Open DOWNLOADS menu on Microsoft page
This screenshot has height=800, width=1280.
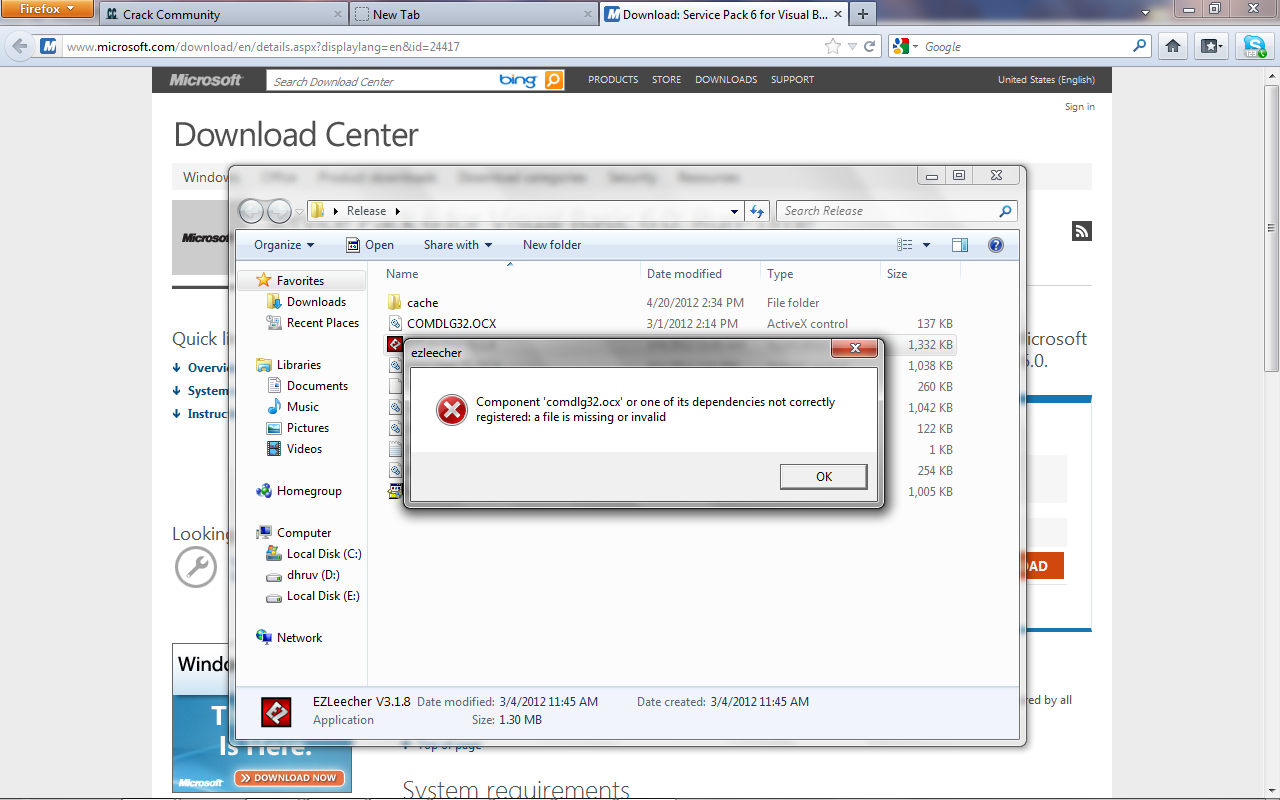(x=726, y=80)
